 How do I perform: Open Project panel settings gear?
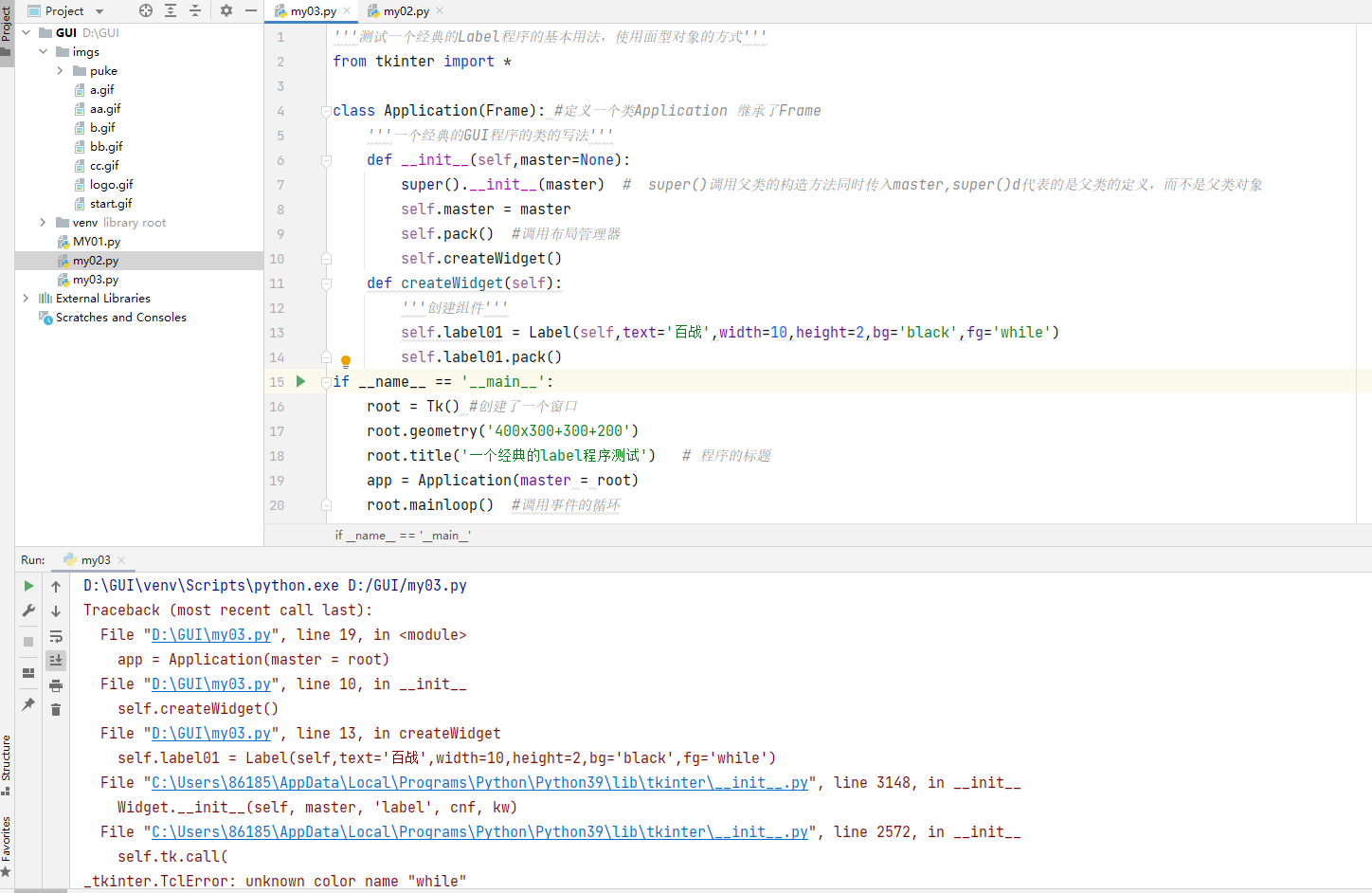tap(226, 10)
